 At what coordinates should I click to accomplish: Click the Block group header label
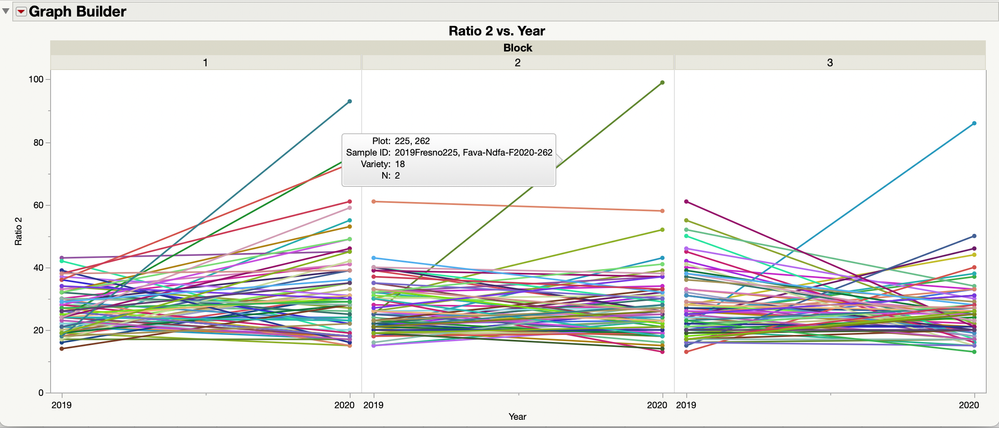(x=517, y=48)
